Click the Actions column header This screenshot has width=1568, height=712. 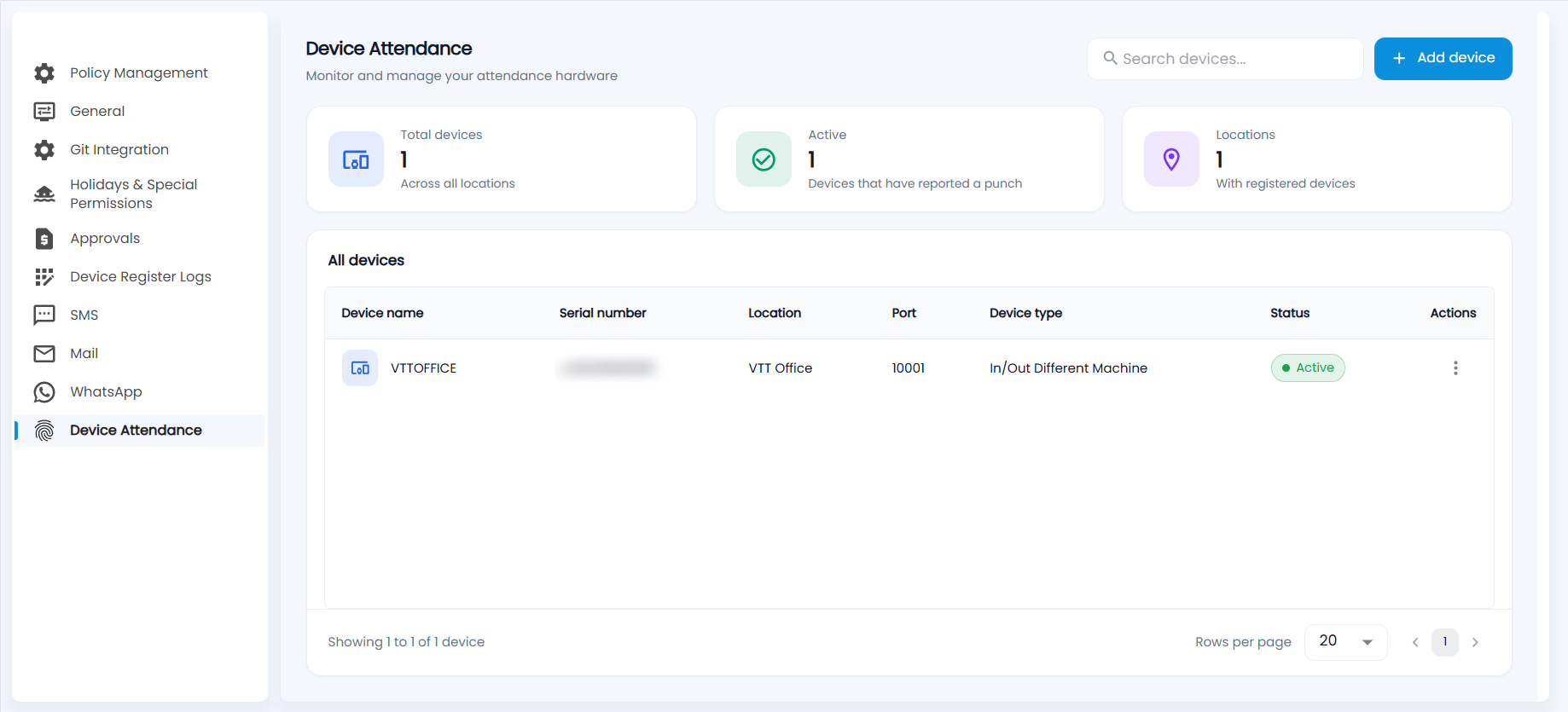coord(1453,313)
